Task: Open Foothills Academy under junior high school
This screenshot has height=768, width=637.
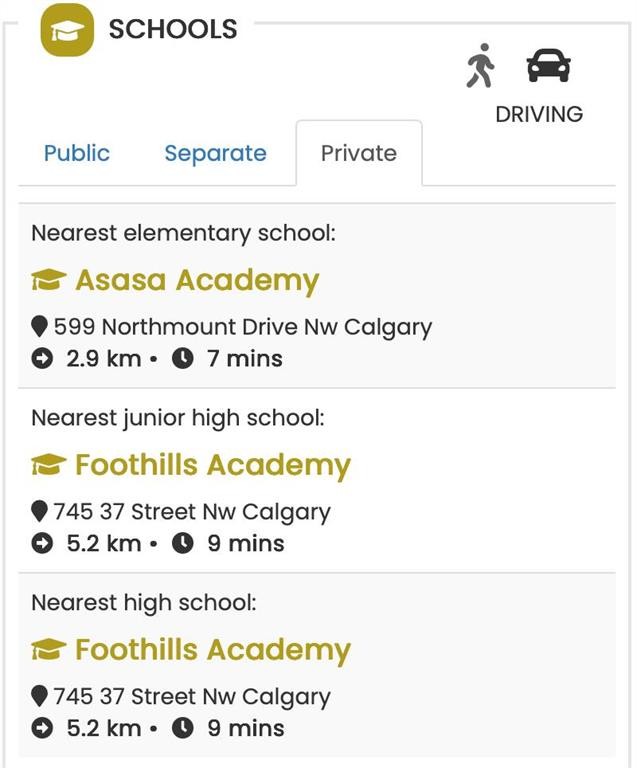Action: point(213,465)
